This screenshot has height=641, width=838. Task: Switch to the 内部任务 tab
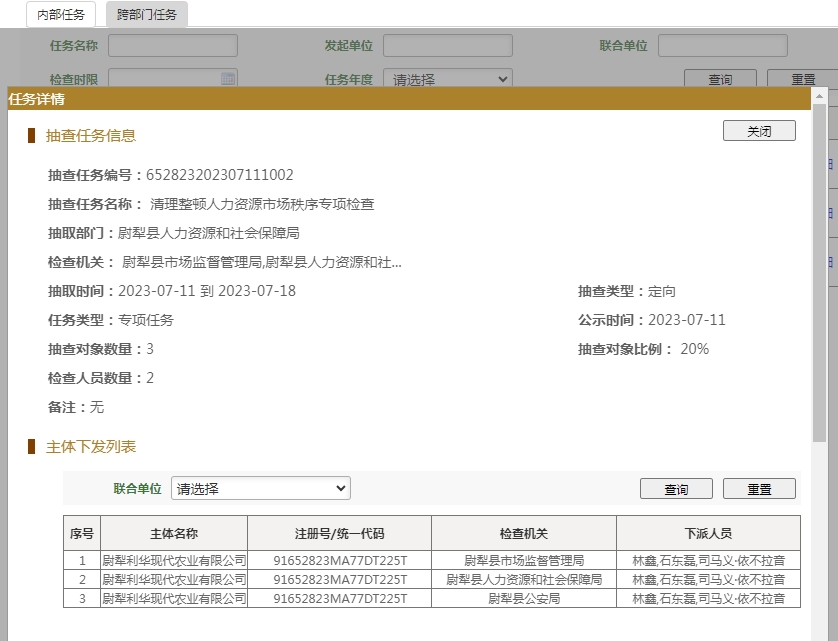pos(61,14)
